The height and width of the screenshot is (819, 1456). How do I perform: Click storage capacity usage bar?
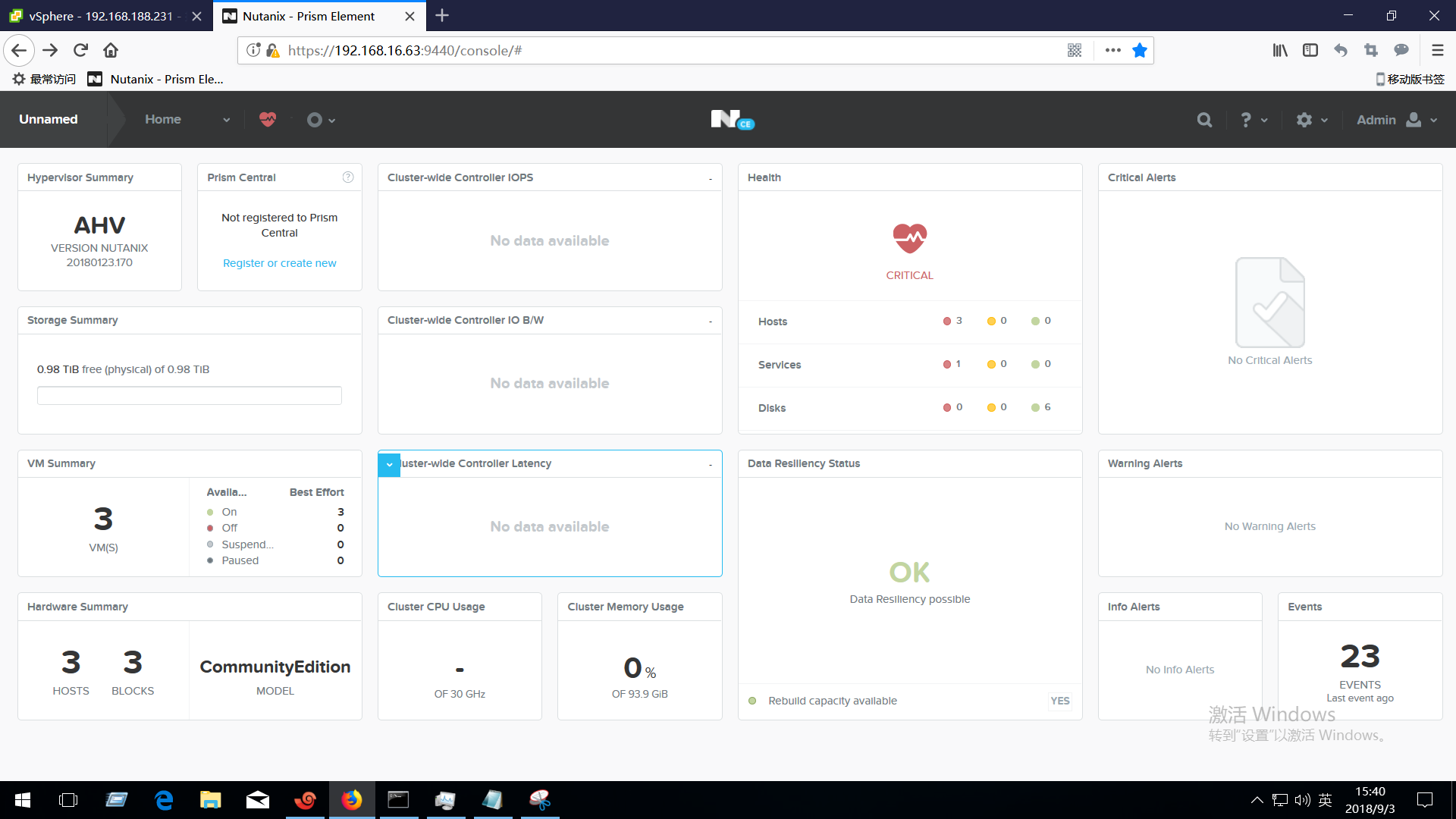click(189, 395)
